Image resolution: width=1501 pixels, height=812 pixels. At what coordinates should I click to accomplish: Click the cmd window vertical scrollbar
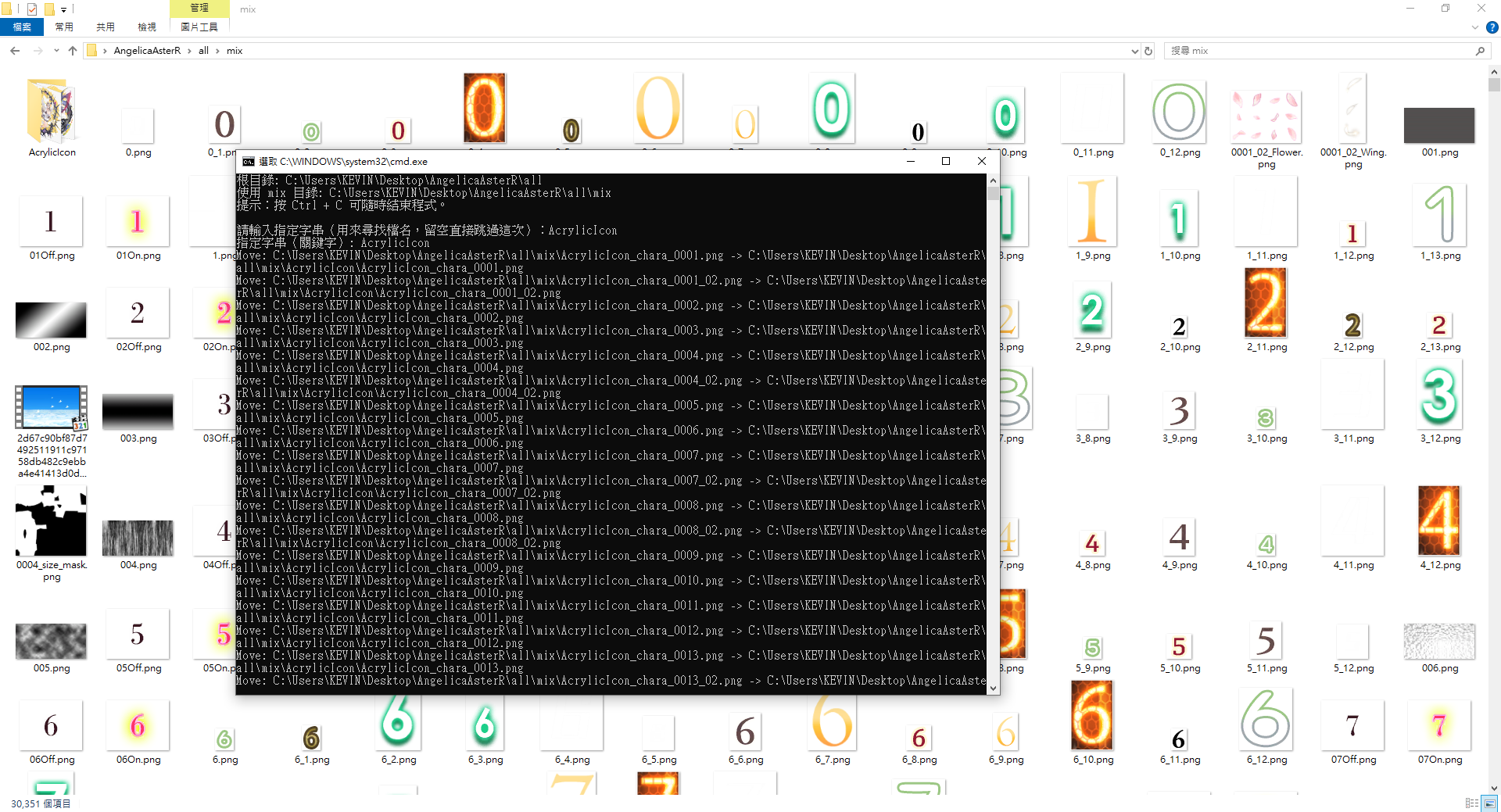(993, 430)
